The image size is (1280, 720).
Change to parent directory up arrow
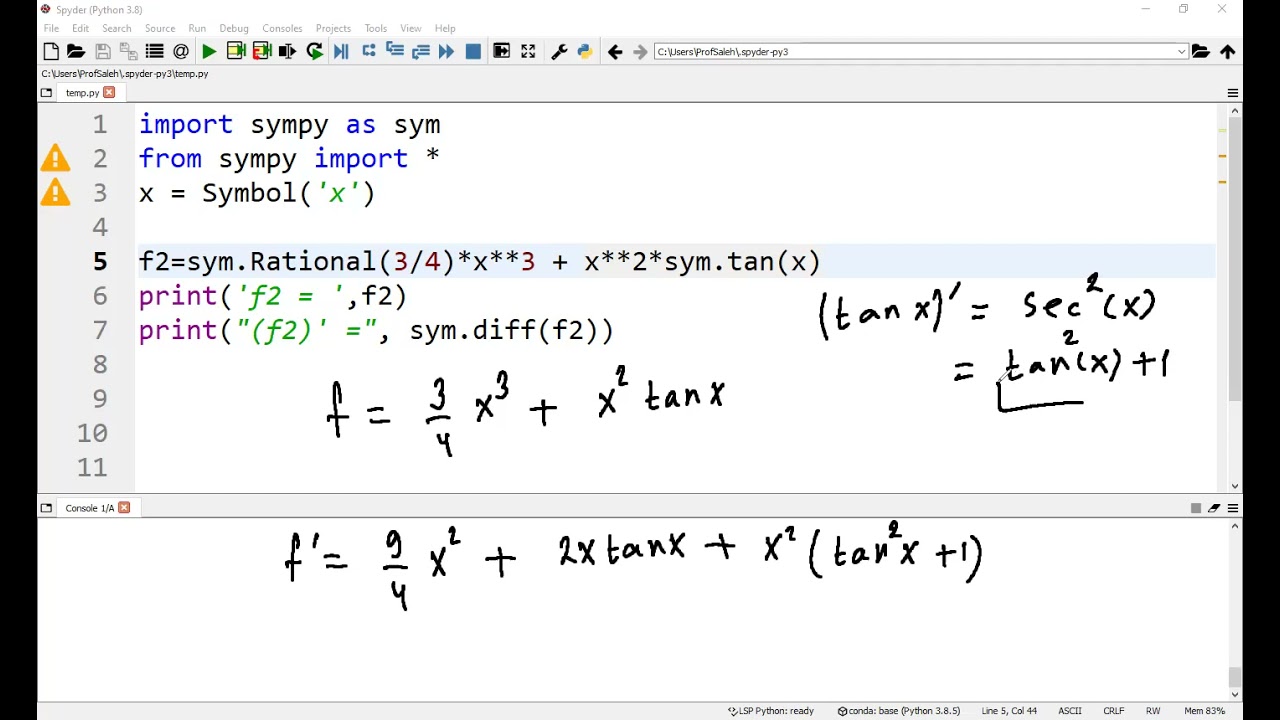point(1228,52)
